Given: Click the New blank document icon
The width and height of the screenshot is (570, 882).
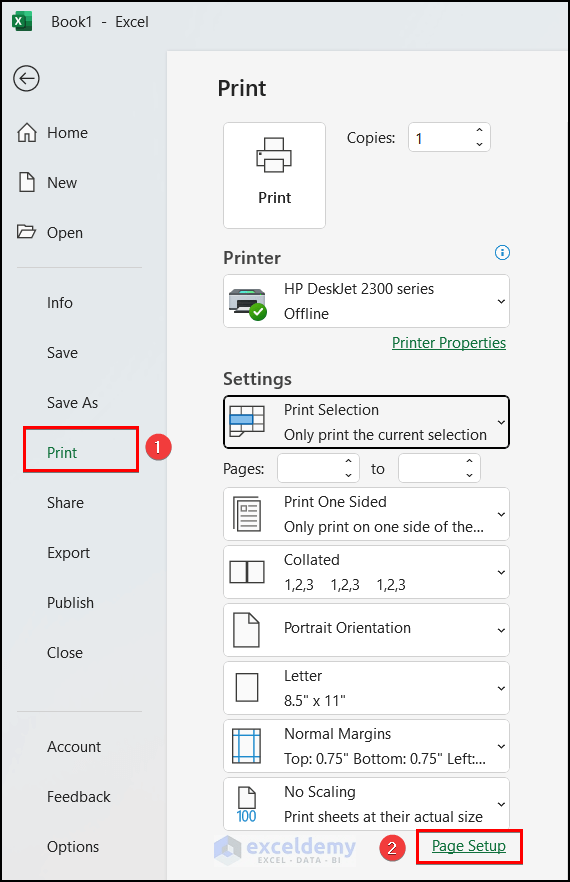Looking at the screenshot, I should (x=26, y=182).
